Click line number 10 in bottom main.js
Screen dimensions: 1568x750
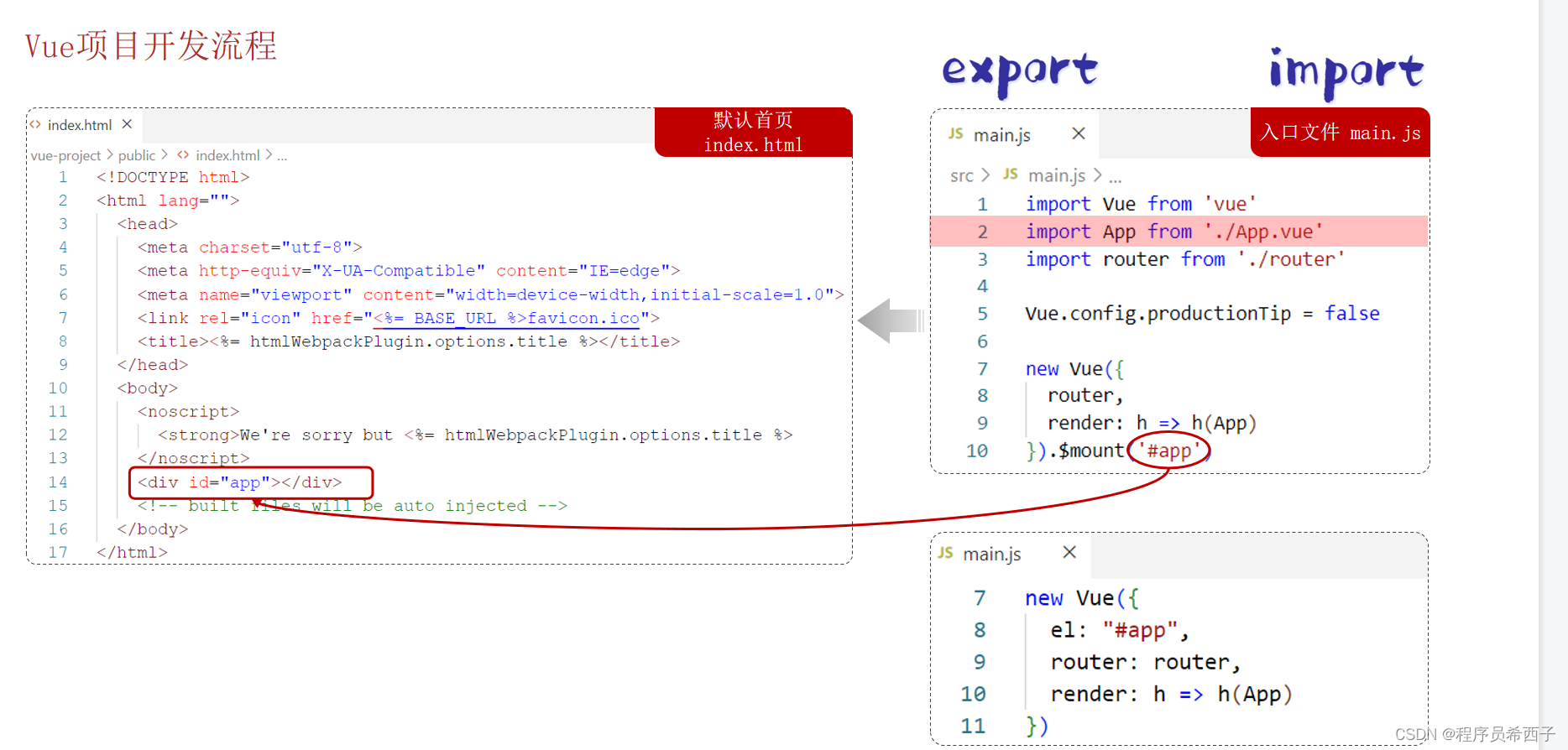(x=973, y=694)
